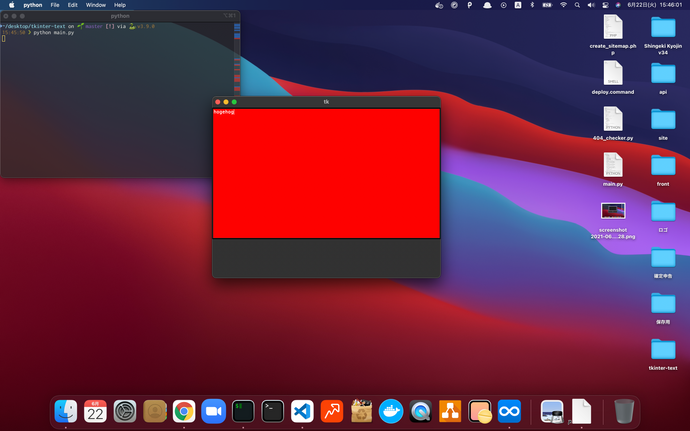Click the tk window title bar
The height and width of the screenshot is (431, 690).
point(326,102)
